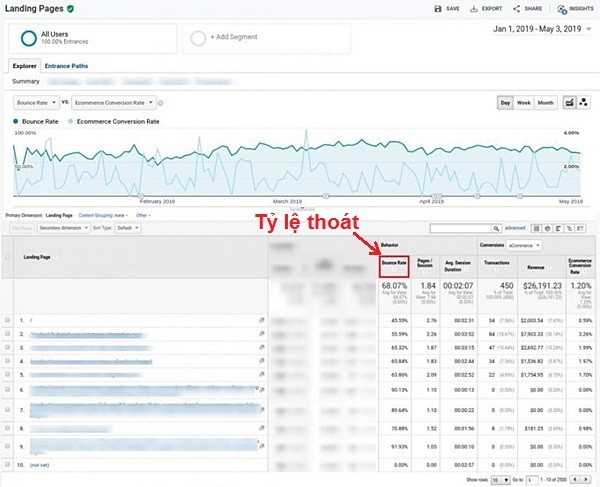This screenshot has height=487, width=600.
Task: Switch to the Explorer tab
Action: pos(24,66)
